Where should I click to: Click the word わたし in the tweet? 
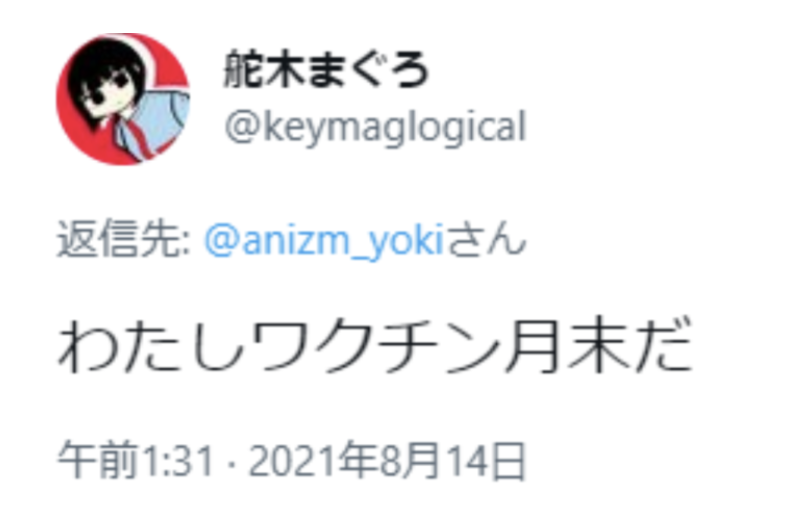point(152,345)
